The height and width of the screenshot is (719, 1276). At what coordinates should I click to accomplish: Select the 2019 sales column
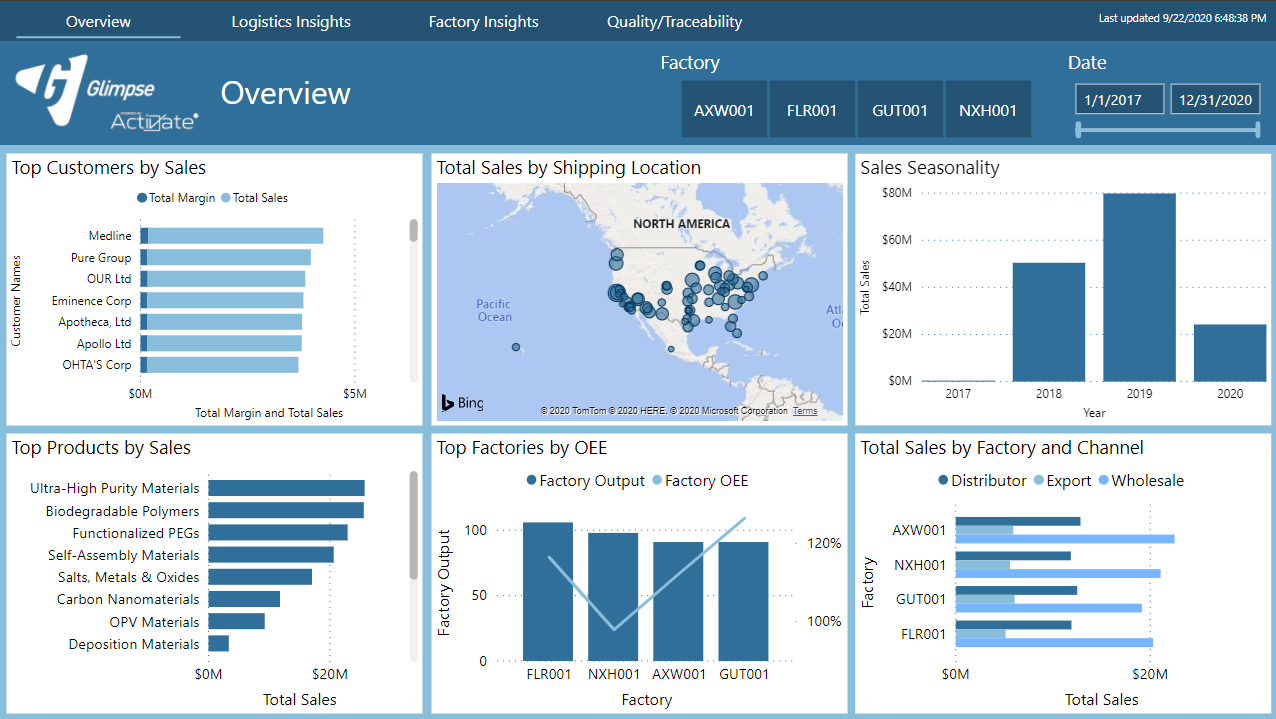[x=1139, y=288]
